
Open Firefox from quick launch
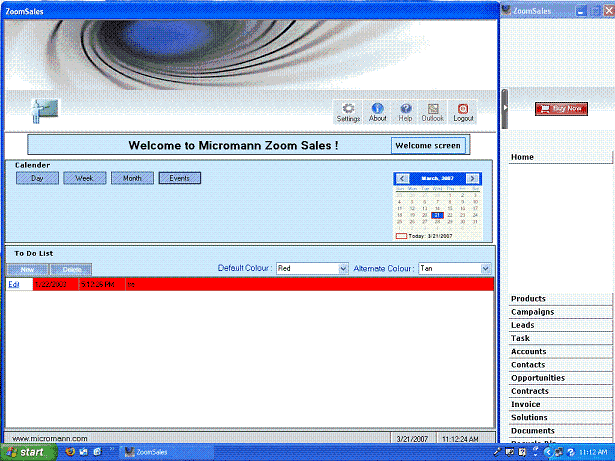[70, 452]
